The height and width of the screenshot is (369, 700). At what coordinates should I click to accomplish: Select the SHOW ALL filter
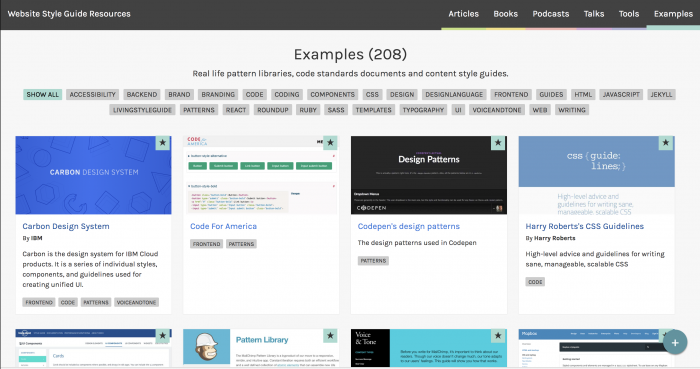pyautogui.click(x=42, y=95)
